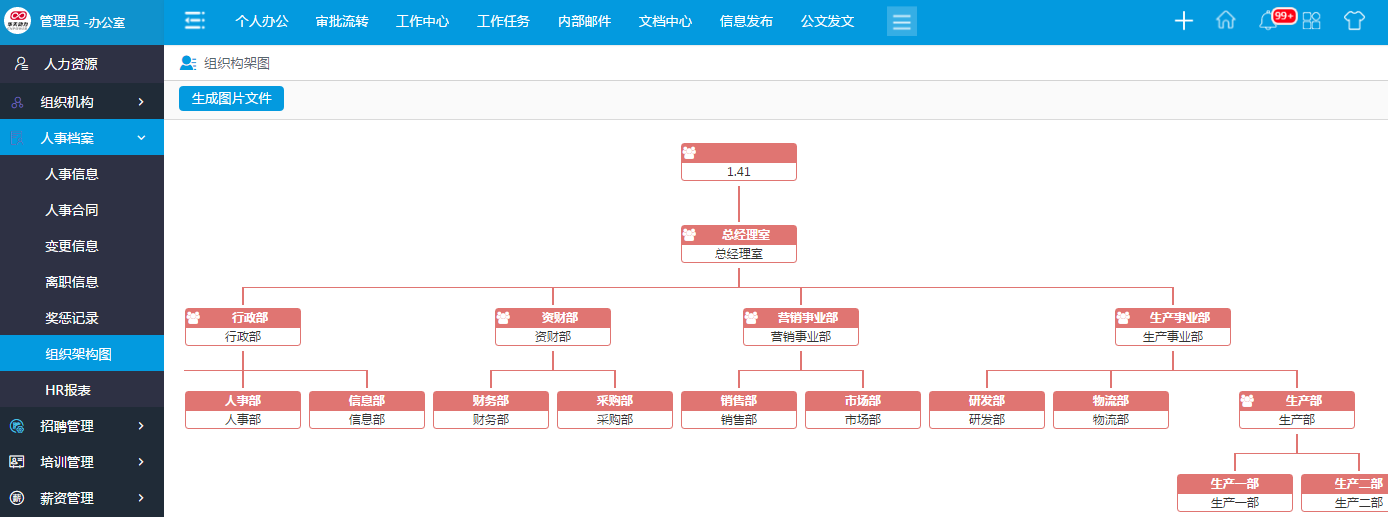Click the plus icon in the header
The height and width of the screenshot is (517, 1388).
pyautogui.click(x=1184, y=21)
